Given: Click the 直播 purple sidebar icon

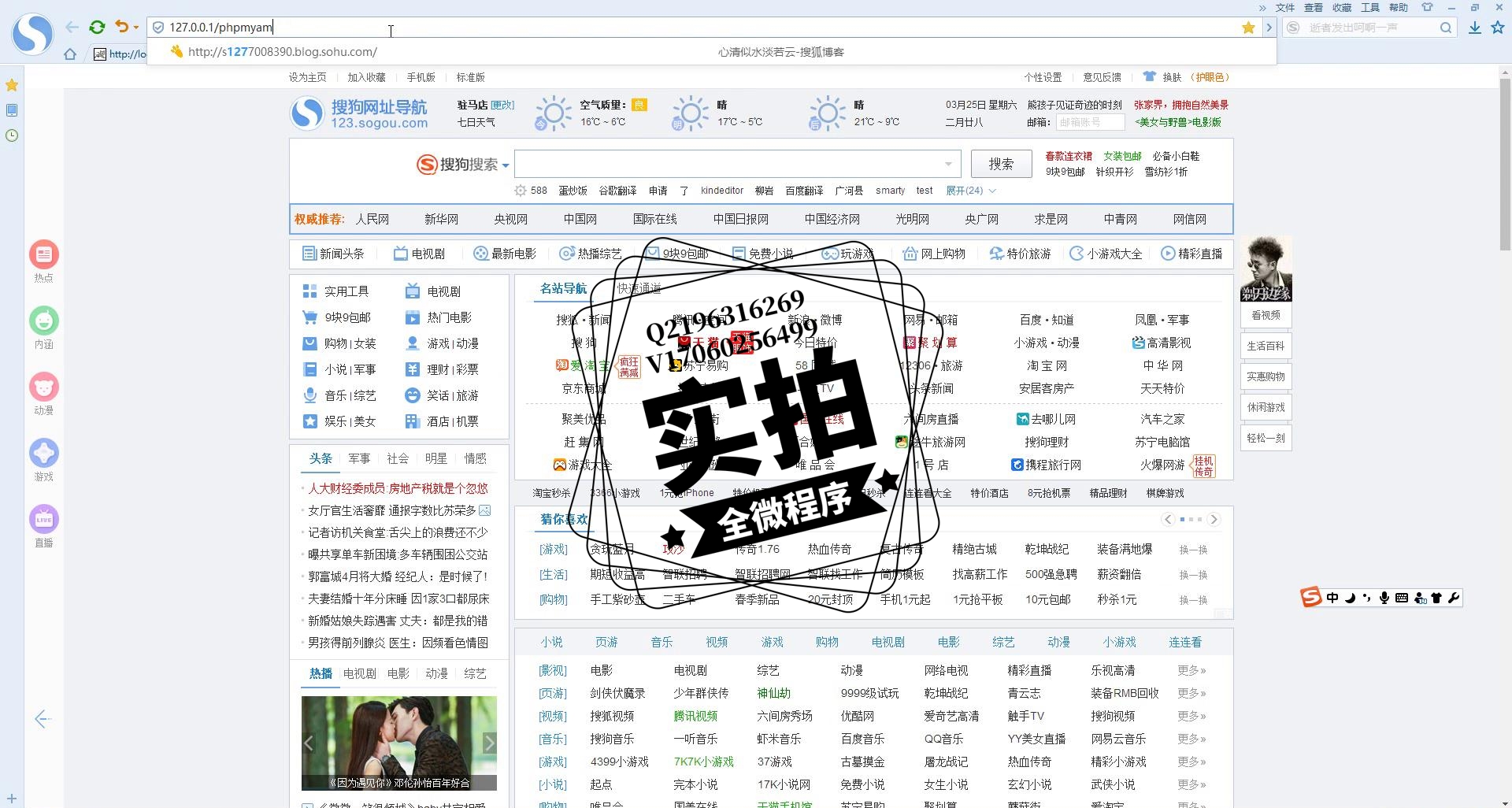Looking at the screenshot, I should click(44, 519).
